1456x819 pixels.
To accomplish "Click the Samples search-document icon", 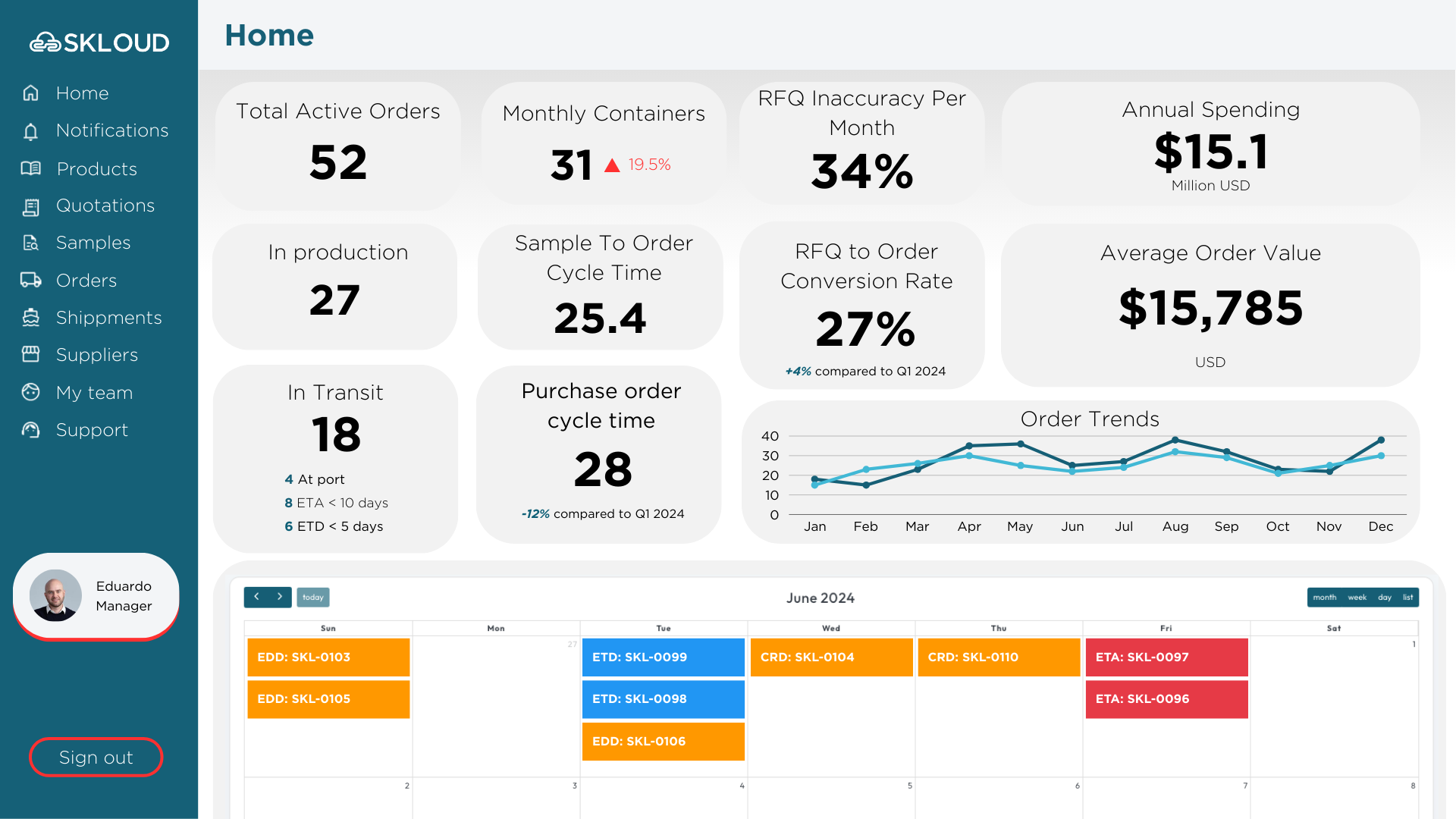I will [30, 243].
